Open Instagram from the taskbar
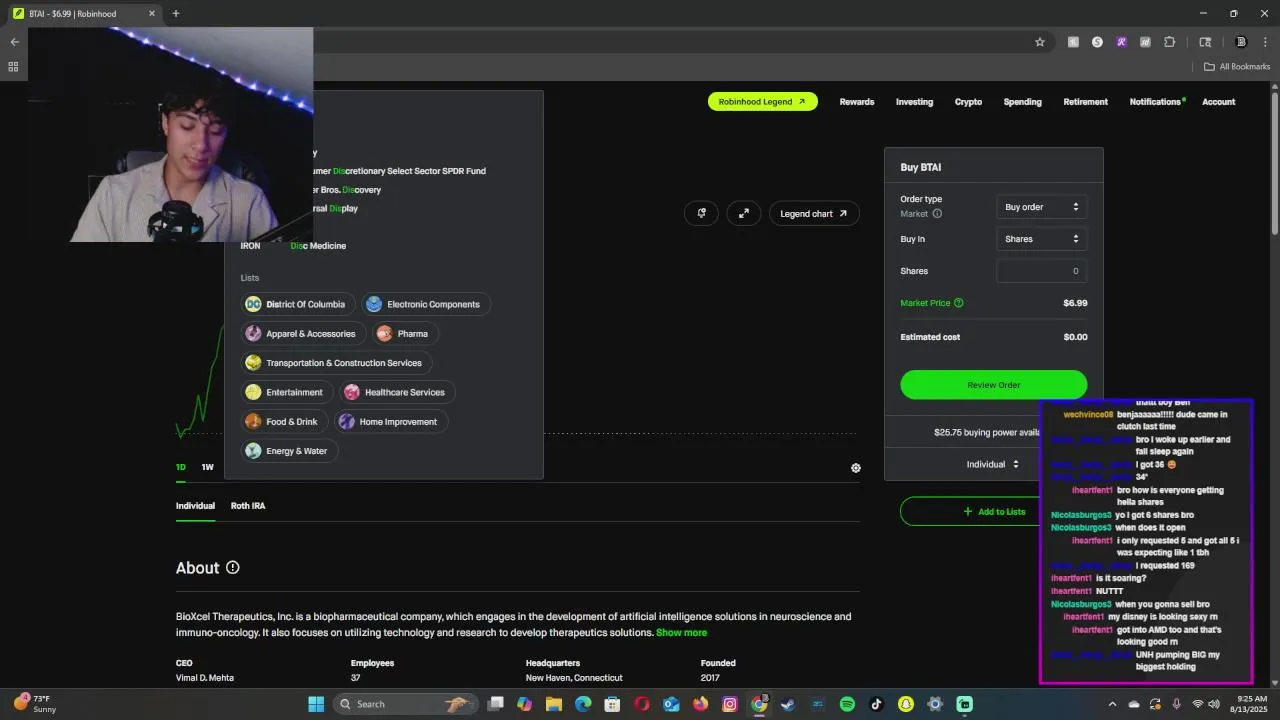This screenshot has width=1280, height=720. pyautogui.click(x=730, y=704)
